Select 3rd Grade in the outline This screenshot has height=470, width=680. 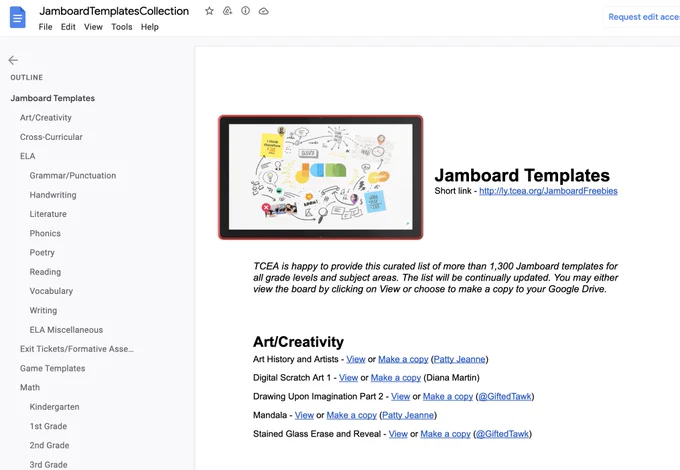(49, 464)
